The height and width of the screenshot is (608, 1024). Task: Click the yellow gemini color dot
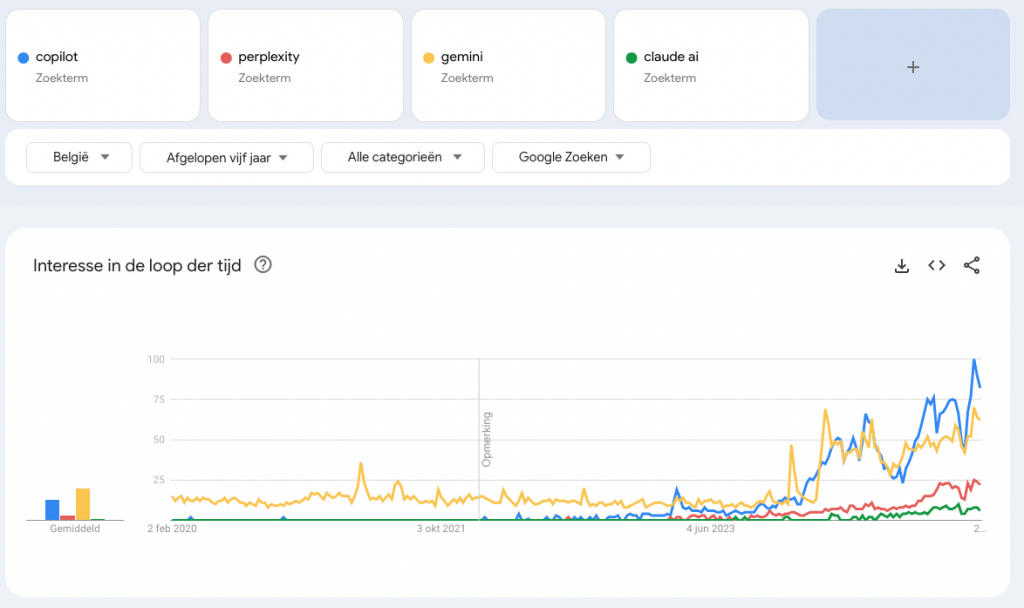coord(429,58)
